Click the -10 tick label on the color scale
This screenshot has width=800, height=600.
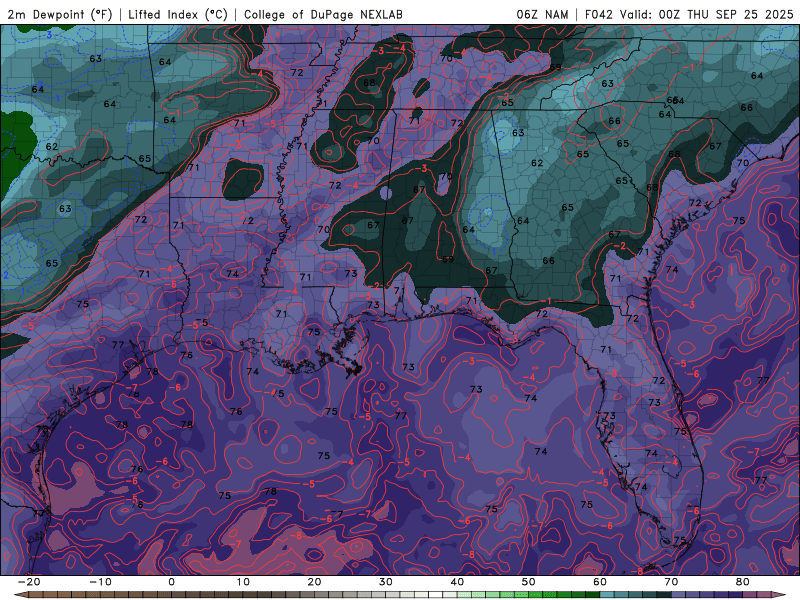100,582
